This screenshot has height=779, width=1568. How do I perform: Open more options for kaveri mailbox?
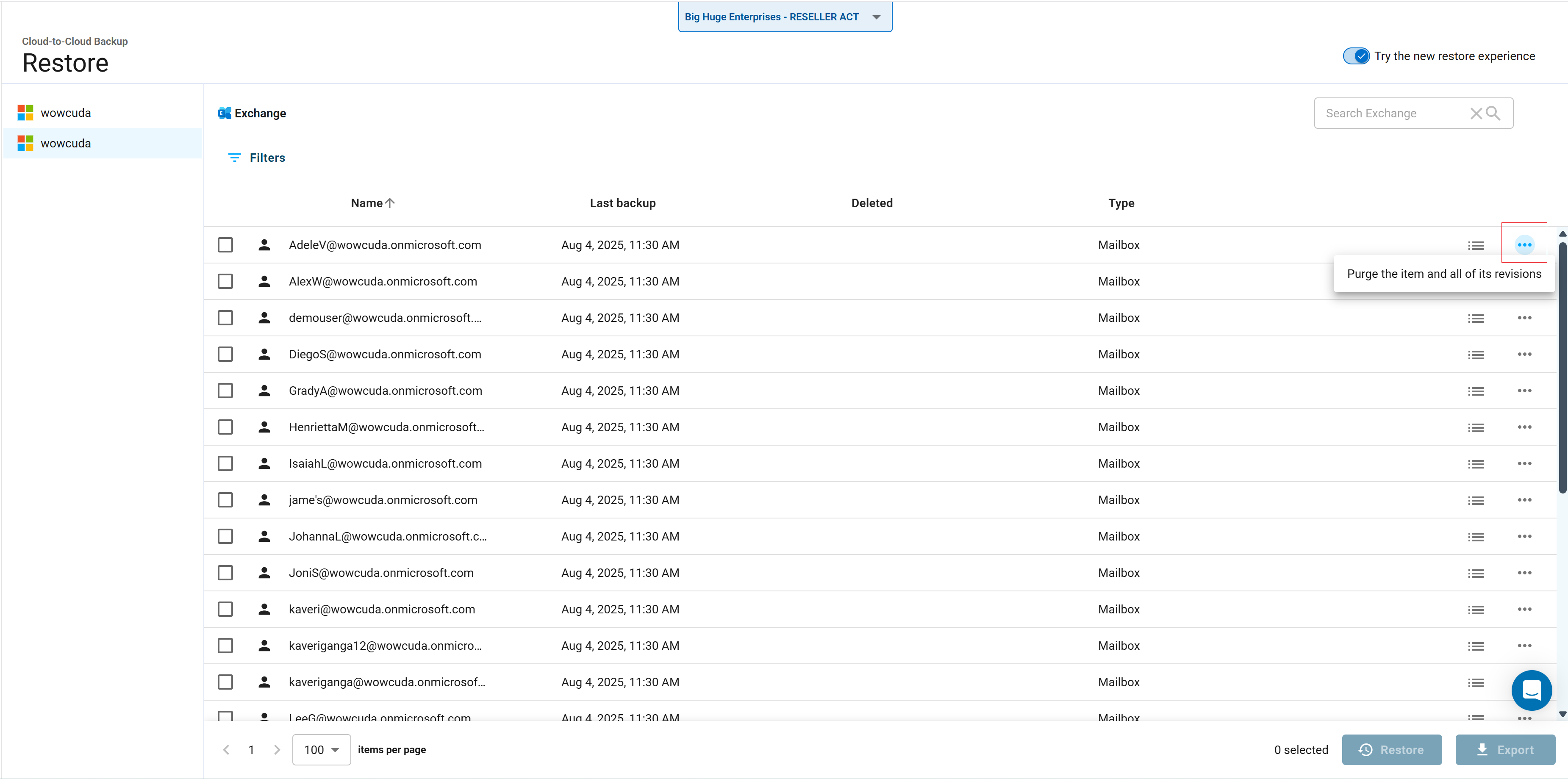pyautogui.click(x=1524, y=609)
